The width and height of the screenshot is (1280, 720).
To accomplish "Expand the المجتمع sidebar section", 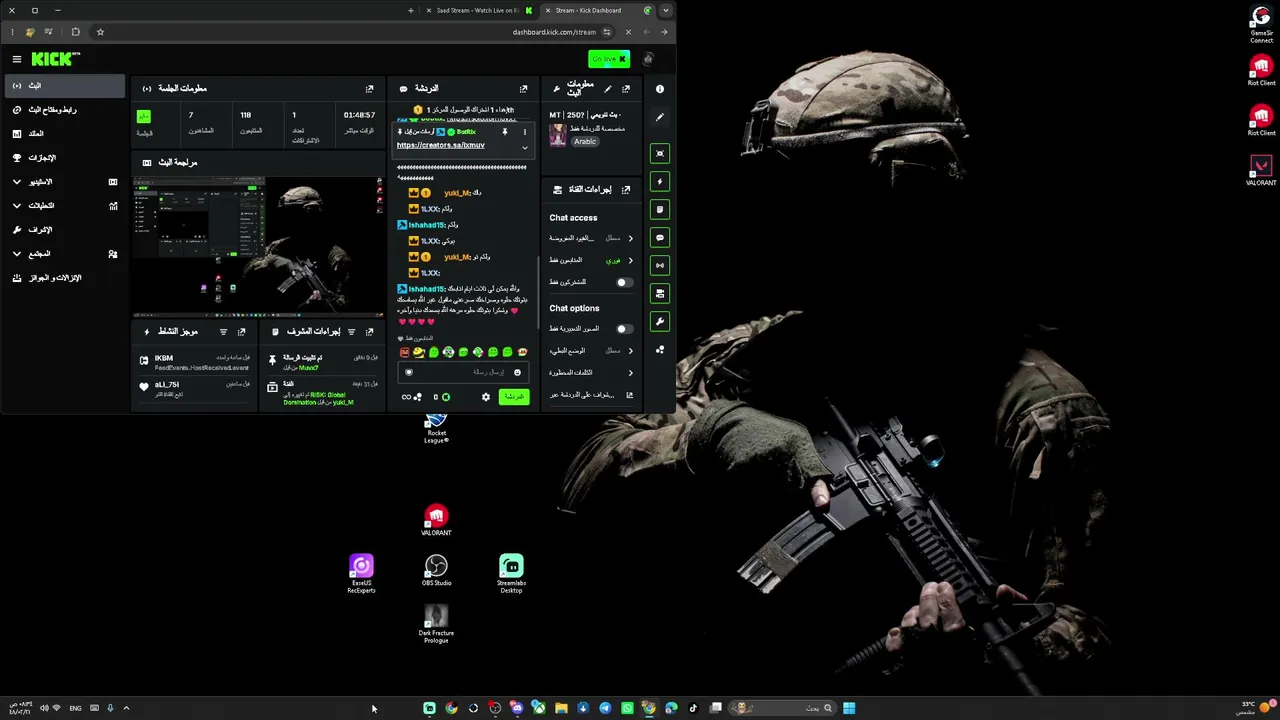I will [64, 254].
